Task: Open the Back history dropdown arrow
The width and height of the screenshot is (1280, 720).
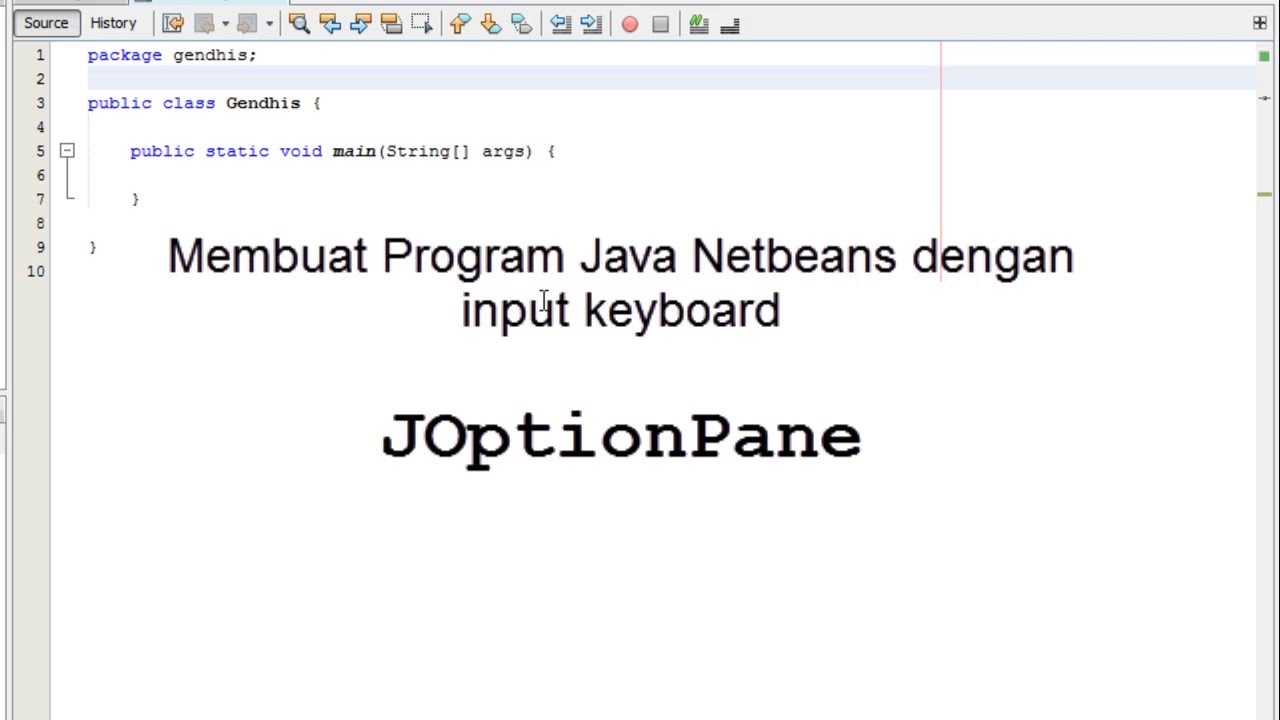Action: coord(225,24)
